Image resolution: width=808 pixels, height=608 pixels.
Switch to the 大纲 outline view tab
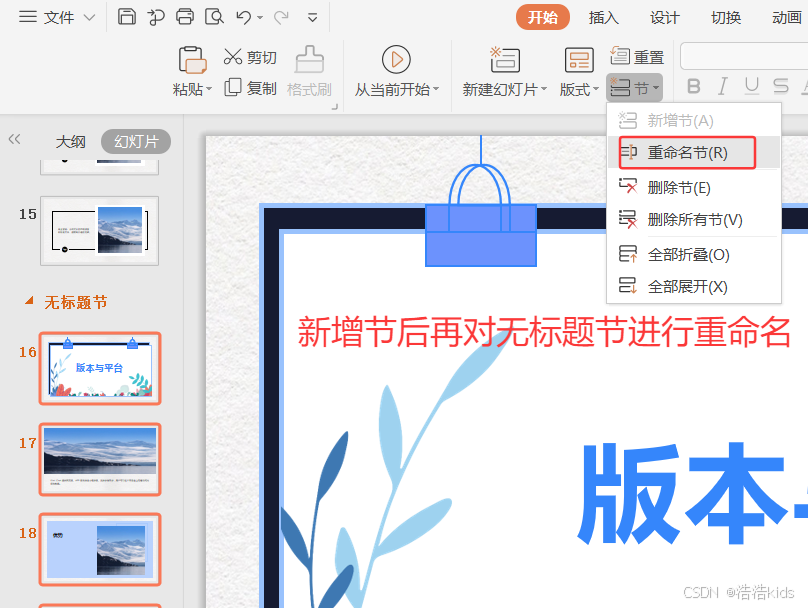[x=70, y=141]
